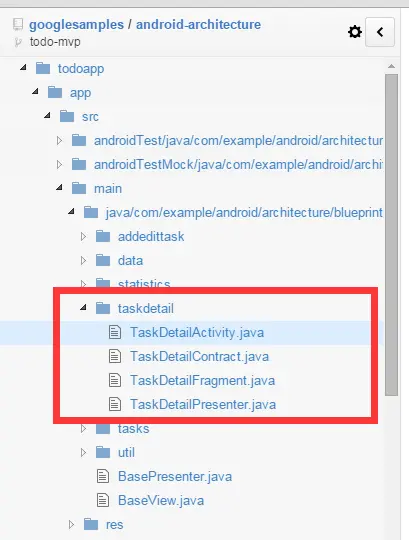The width and height of the screenshot is (409, 540).
Task: Open TaskDetailPresenter.java file
Action: pos(203,404)
